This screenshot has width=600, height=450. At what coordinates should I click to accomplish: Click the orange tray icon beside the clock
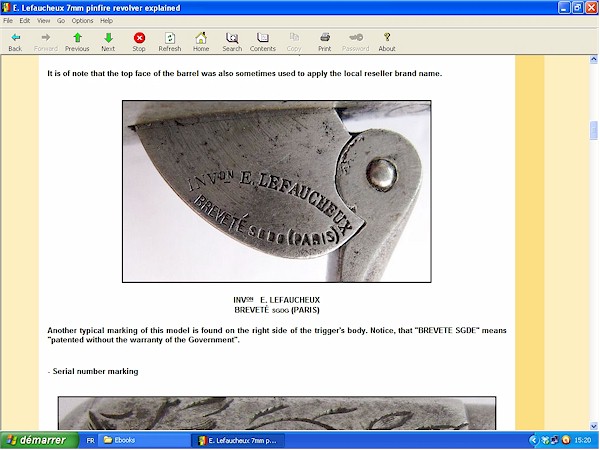coord(566,440)
